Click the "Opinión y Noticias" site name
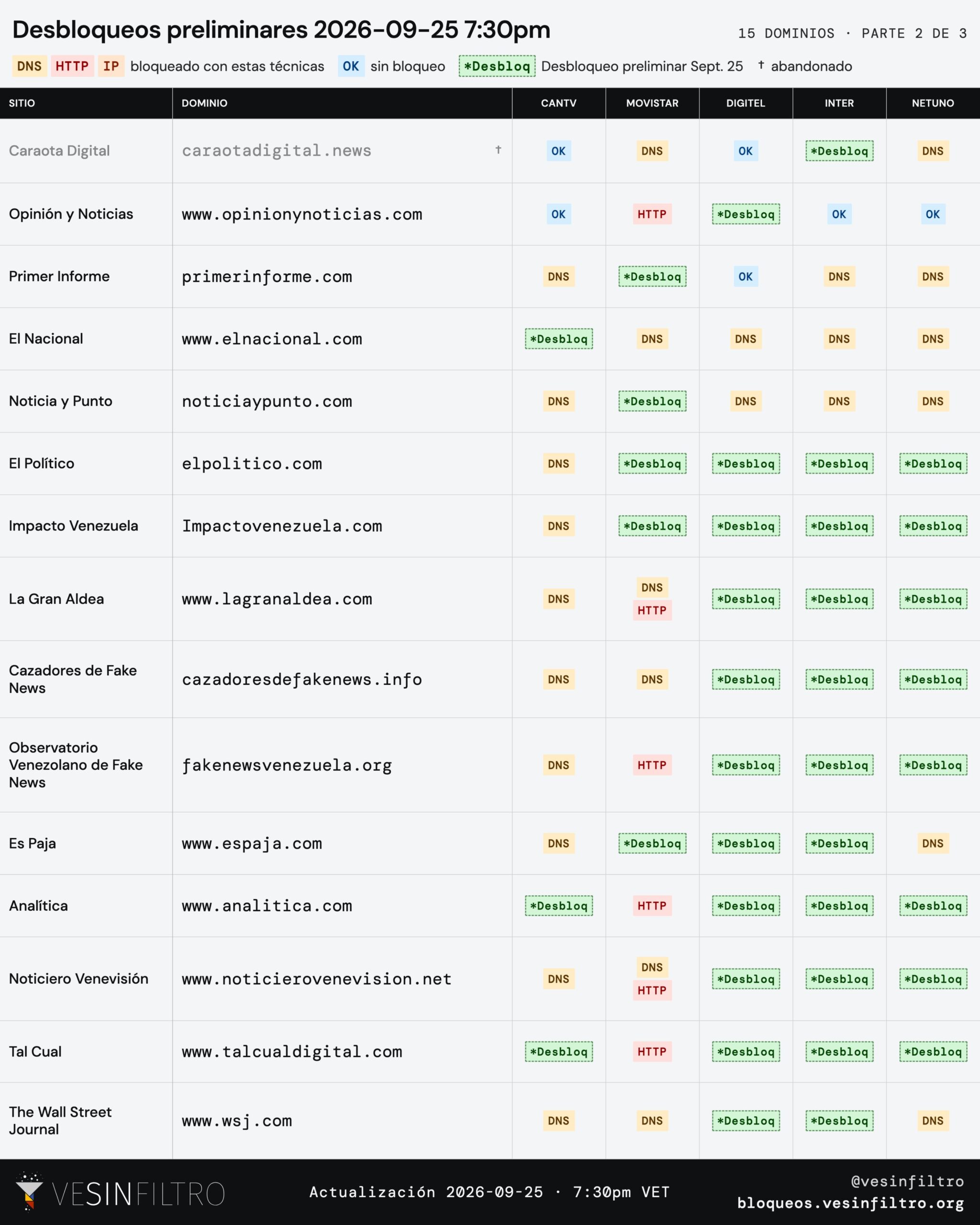980x1225 pixels. pyautogui.click(x=71, y=213)
